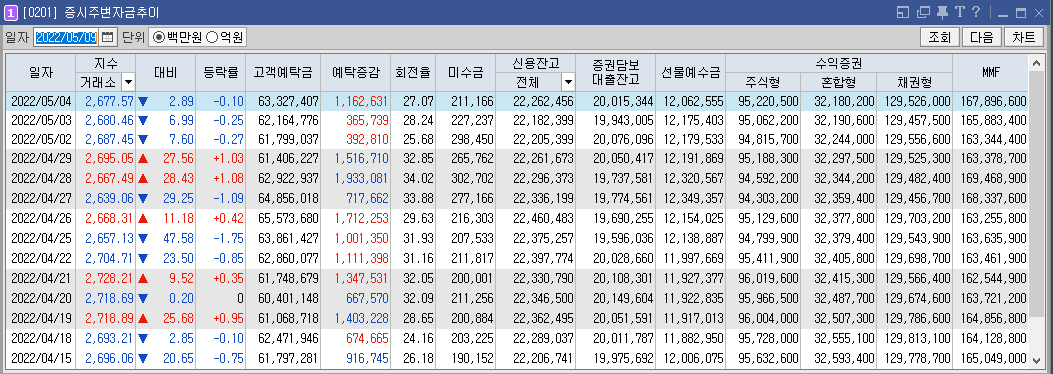
Task: Click the 대비 column header
Action: pyautogui.click(x=165, y=73)
